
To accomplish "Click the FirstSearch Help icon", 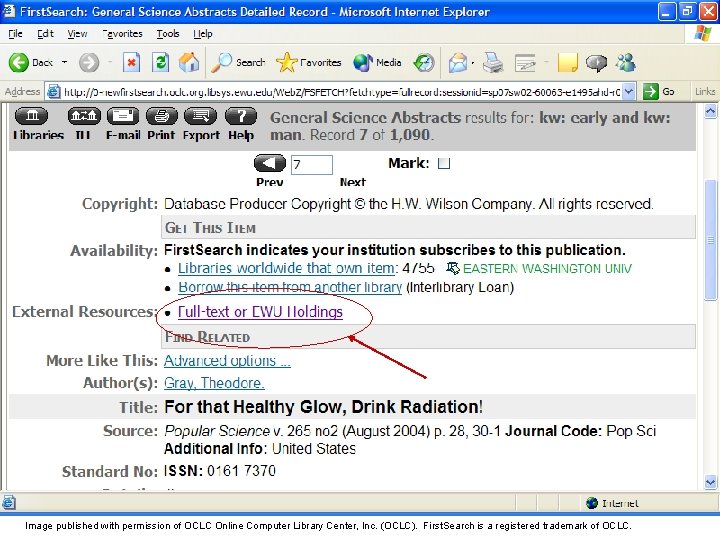I will (241, 115).
